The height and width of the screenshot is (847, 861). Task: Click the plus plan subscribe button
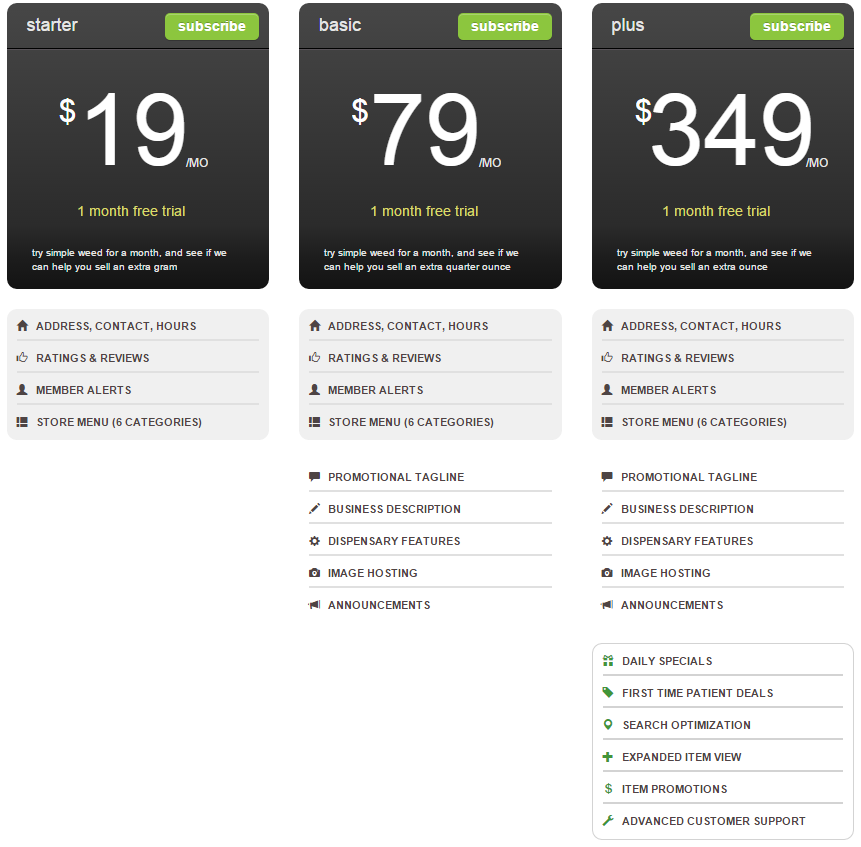click(x=796, y=27)
